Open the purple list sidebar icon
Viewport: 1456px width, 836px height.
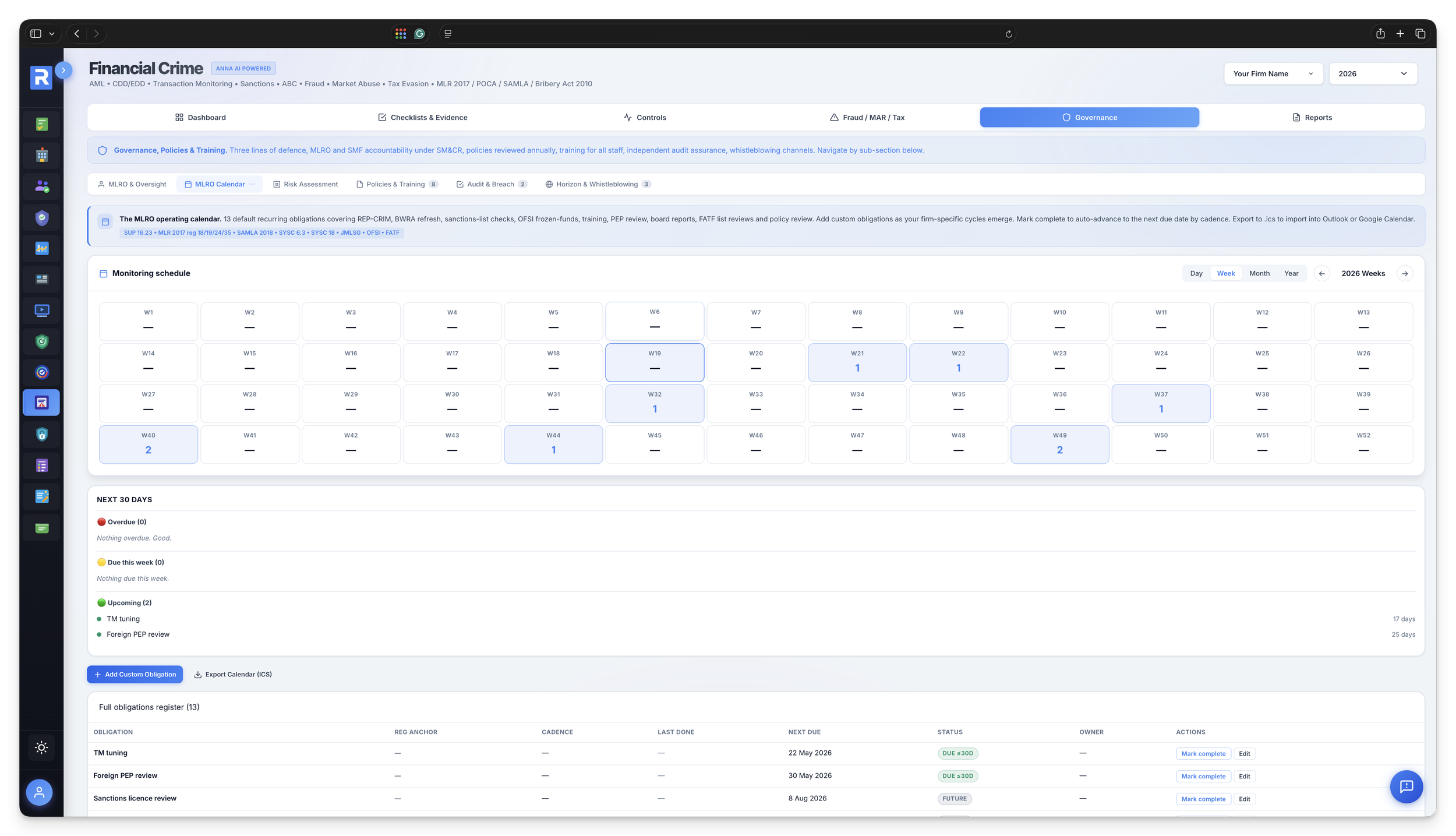click(41, 465)
